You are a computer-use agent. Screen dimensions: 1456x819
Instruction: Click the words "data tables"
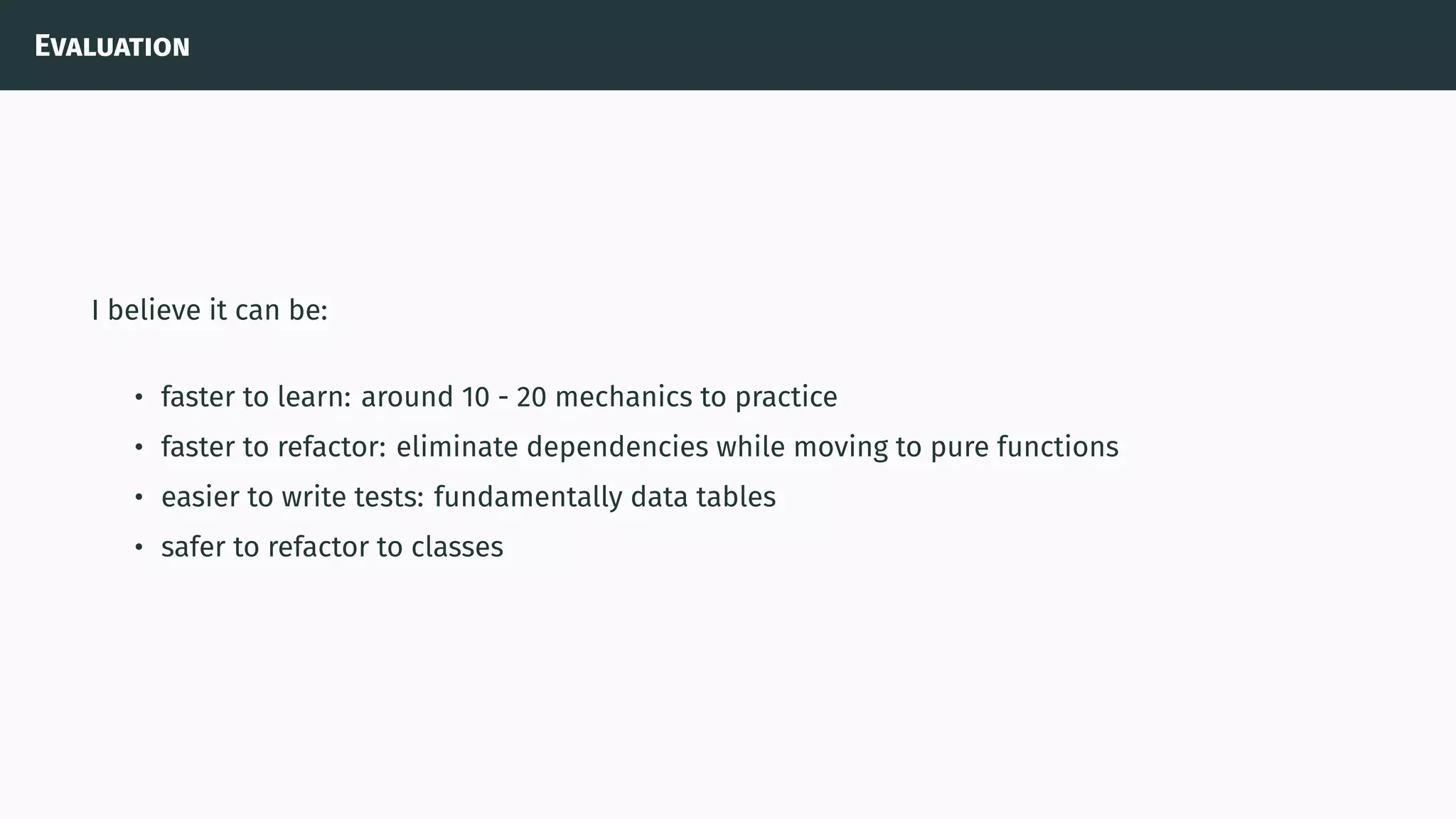[x=703, y=497]
